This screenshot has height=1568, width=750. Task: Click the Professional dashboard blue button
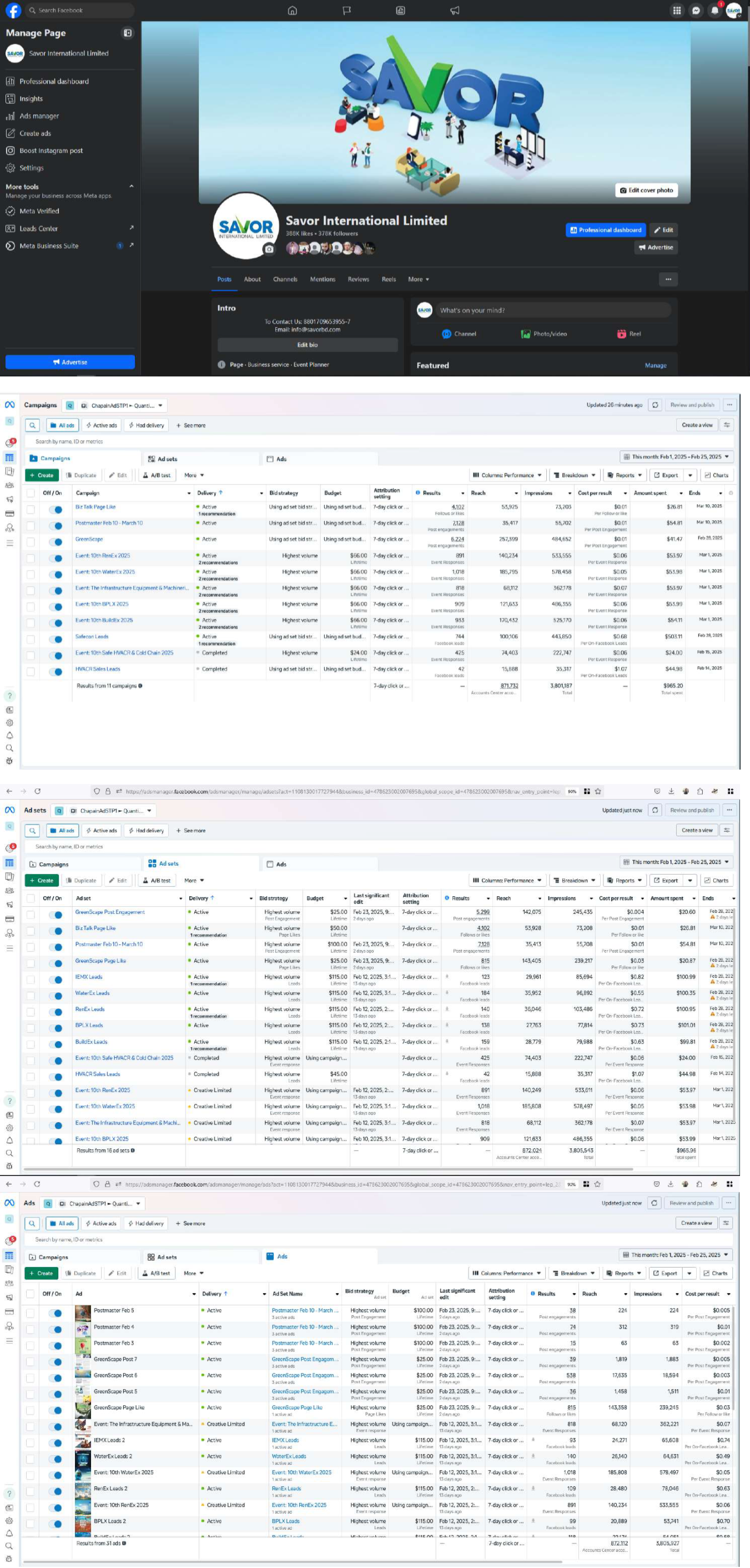605,230
